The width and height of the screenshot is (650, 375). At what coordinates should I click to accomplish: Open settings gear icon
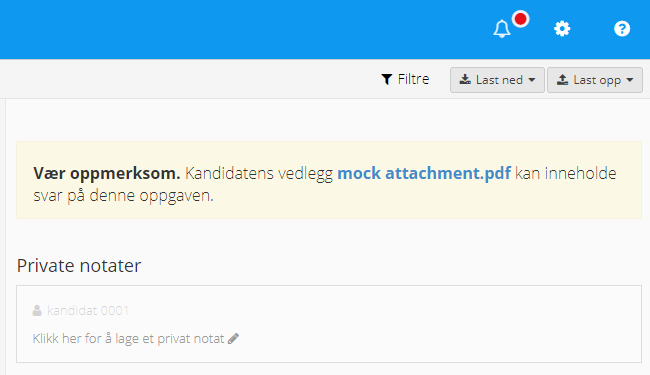tap(562, 29)
